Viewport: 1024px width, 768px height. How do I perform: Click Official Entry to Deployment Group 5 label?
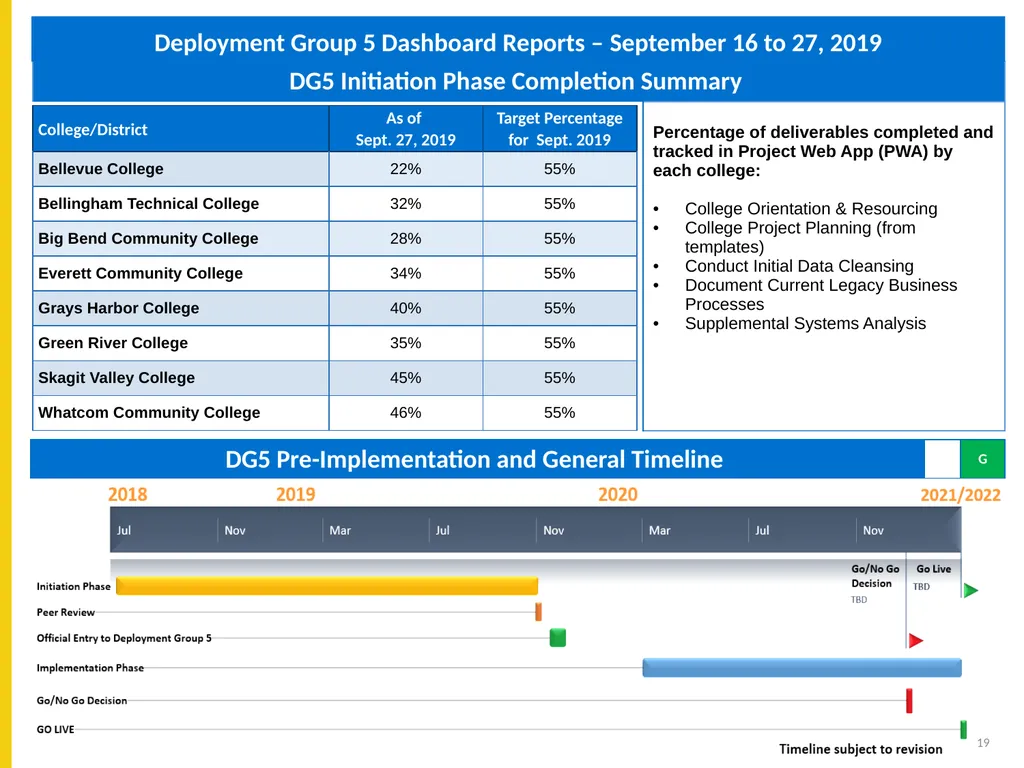click(124, 638)
